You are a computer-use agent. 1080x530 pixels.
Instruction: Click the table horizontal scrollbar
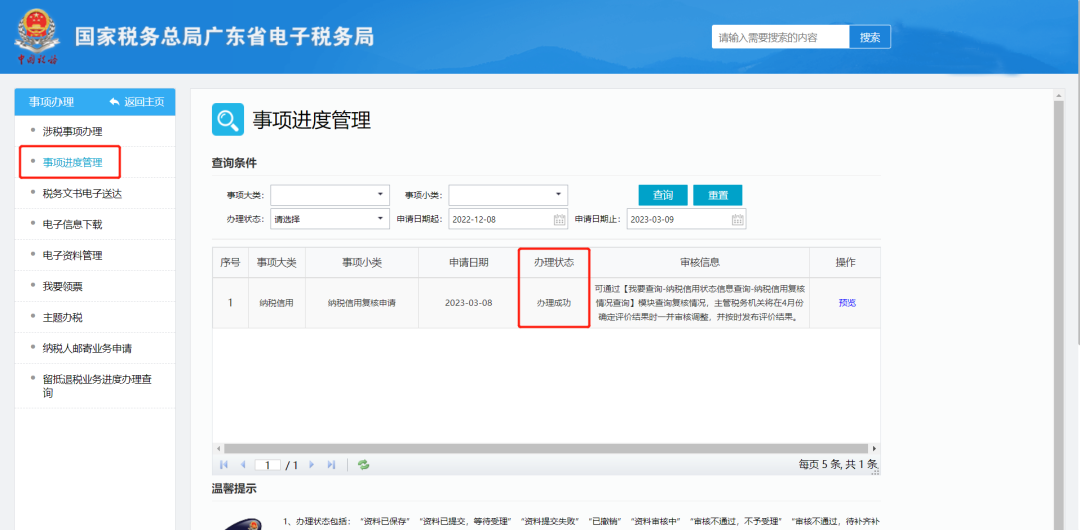pyautogui.click(x=546, y=448)
